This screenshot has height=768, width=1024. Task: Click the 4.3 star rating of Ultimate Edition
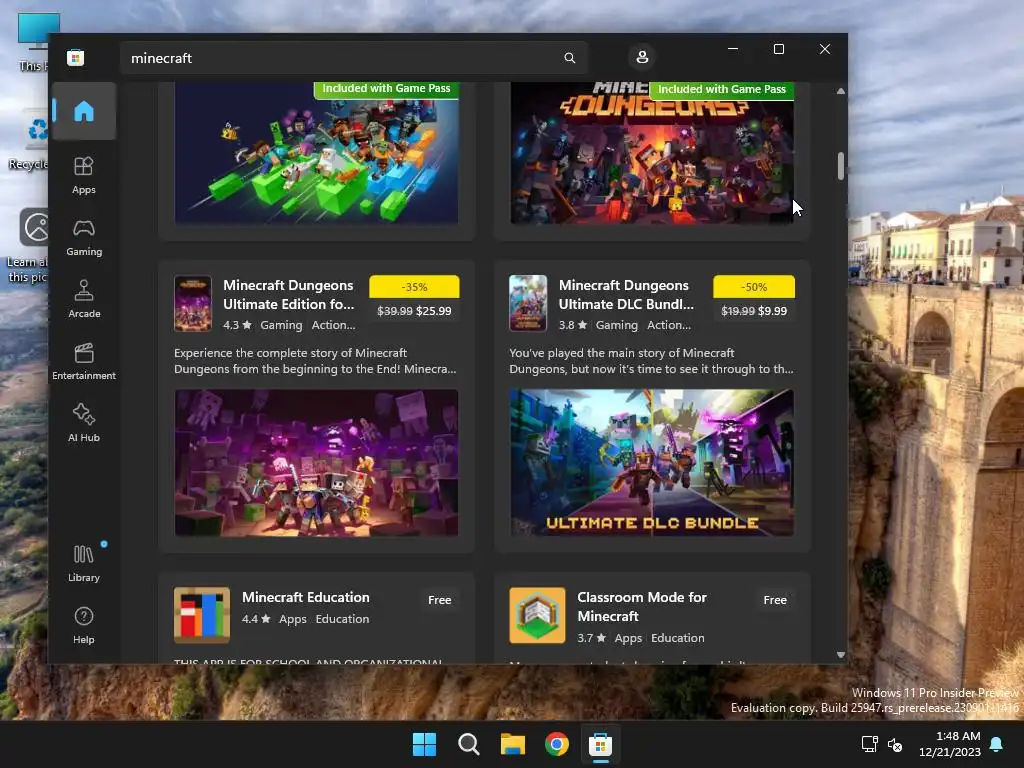237,325
